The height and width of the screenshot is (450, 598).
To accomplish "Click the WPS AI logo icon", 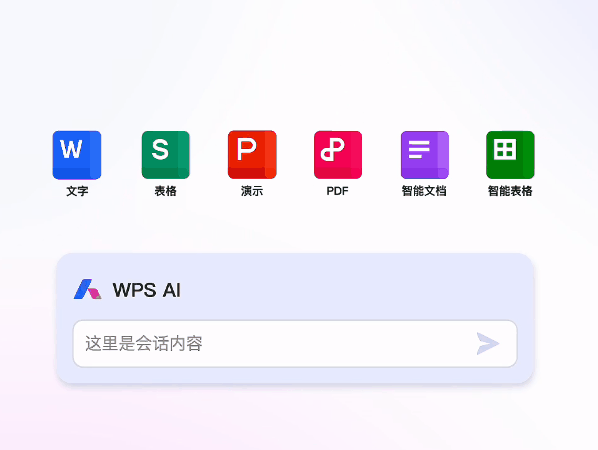I will [87, 289].
